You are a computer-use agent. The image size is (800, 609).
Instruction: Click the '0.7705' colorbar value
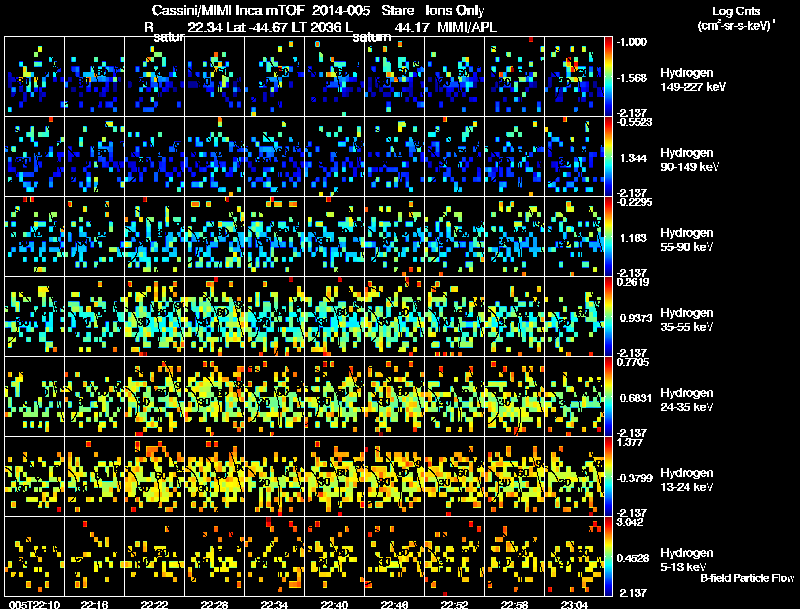tap(633, 363)
